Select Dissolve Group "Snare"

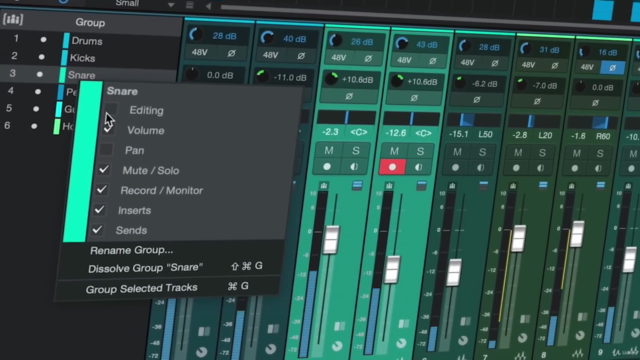(x=145, y=268)
